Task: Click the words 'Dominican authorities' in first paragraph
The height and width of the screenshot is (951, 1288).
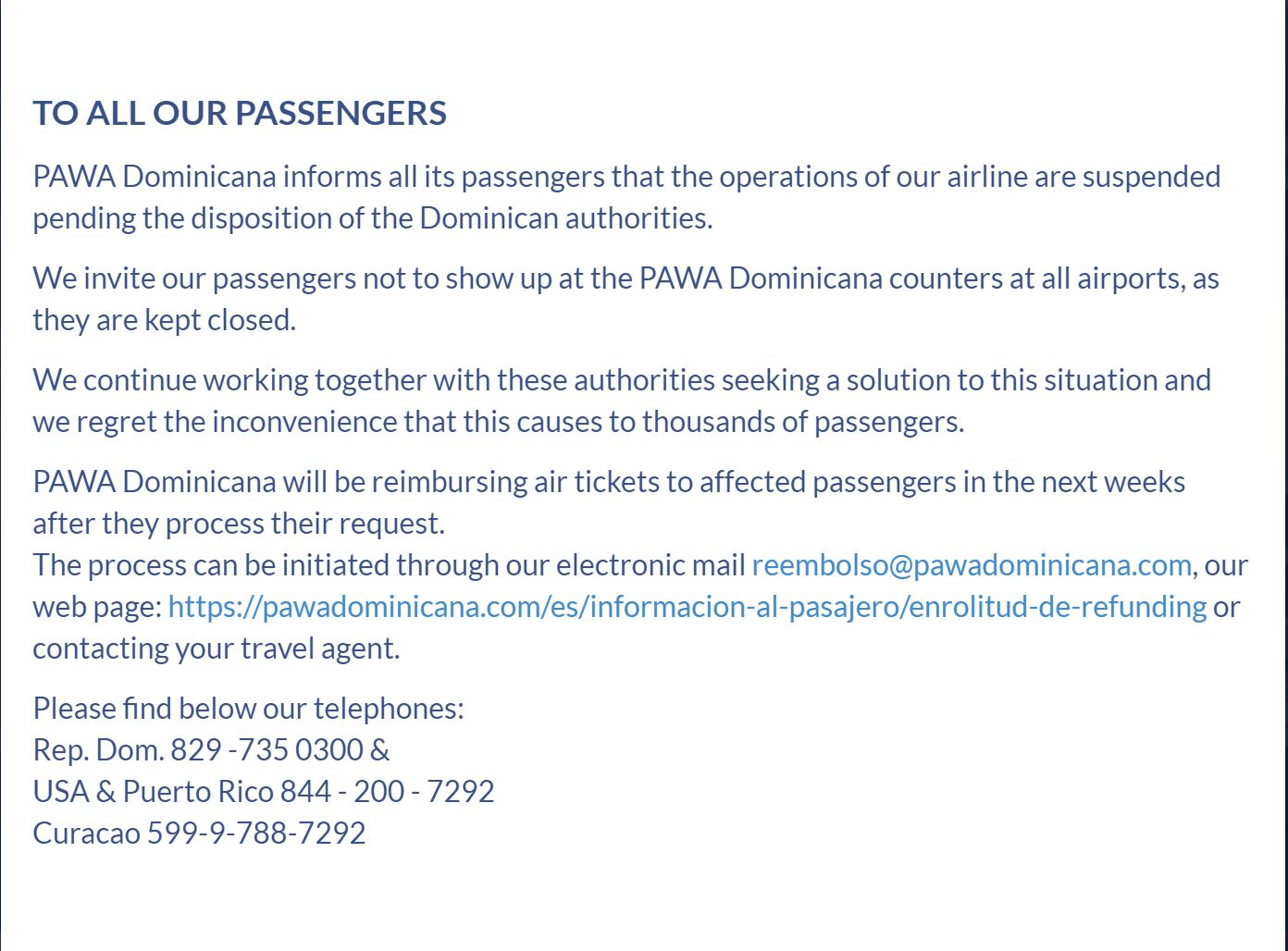Action: point(564,217)
